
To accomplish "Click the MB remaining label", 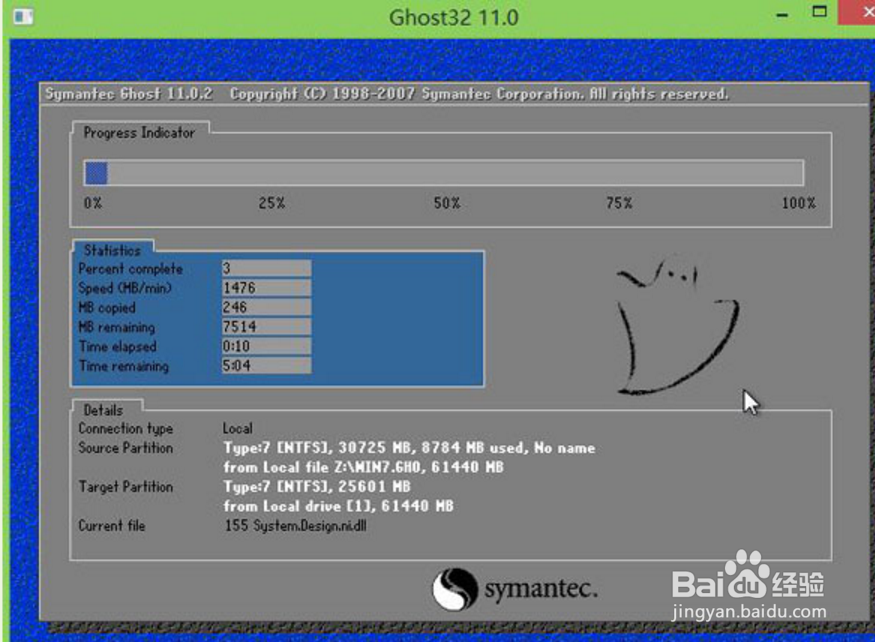I will (117, 327).
